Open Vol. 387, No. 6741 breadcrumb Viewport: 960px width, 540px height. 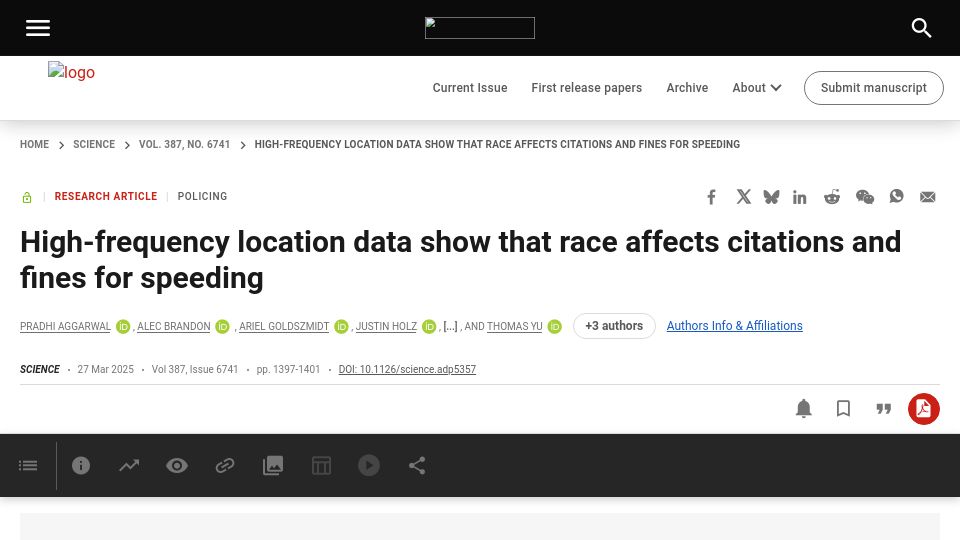(184, 144)
